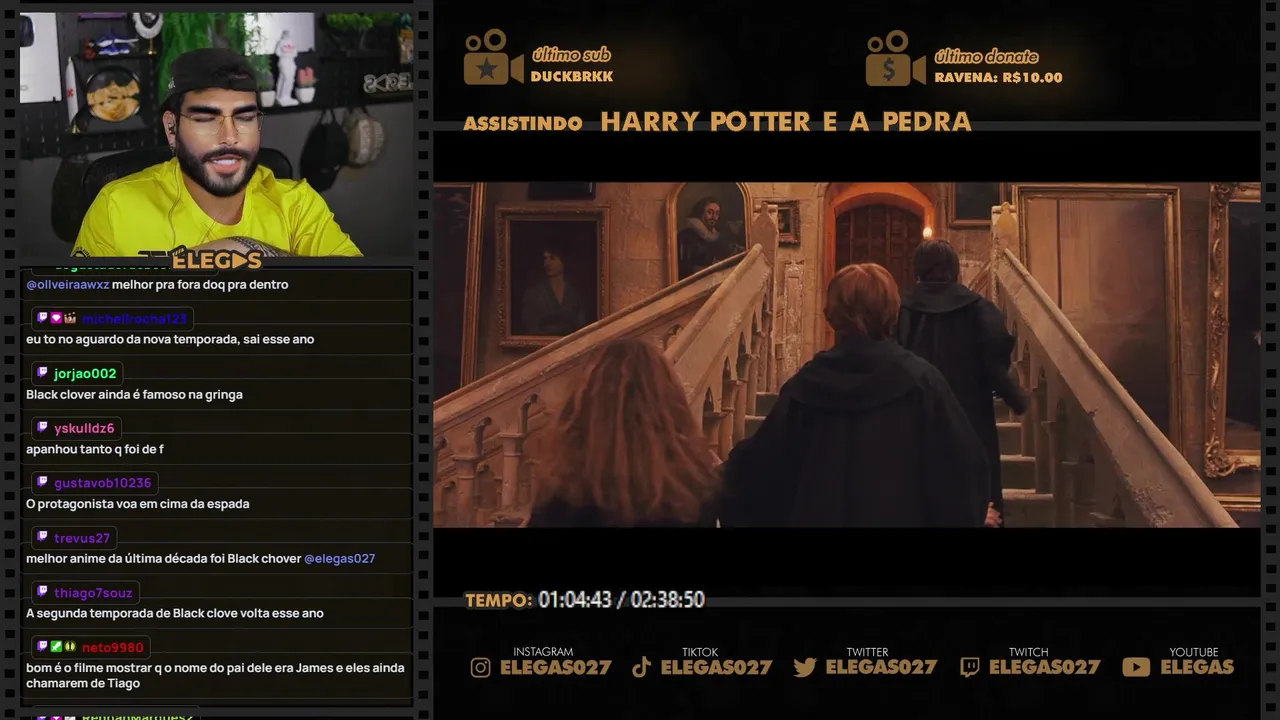This screenshot has width=1280, height=720.
Task: Click the TikTok ELEGAS027 handle text
Action: click(x=716, y=667)
